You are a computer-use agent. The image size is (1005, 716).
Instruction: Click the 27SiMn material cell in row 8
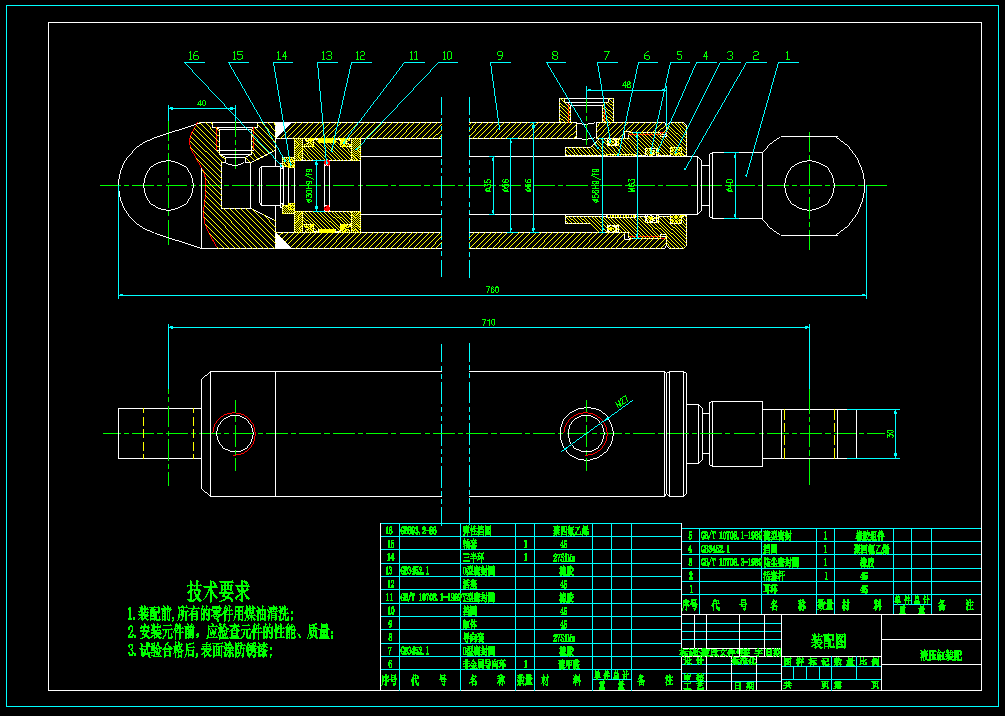[x=563, y=638]
